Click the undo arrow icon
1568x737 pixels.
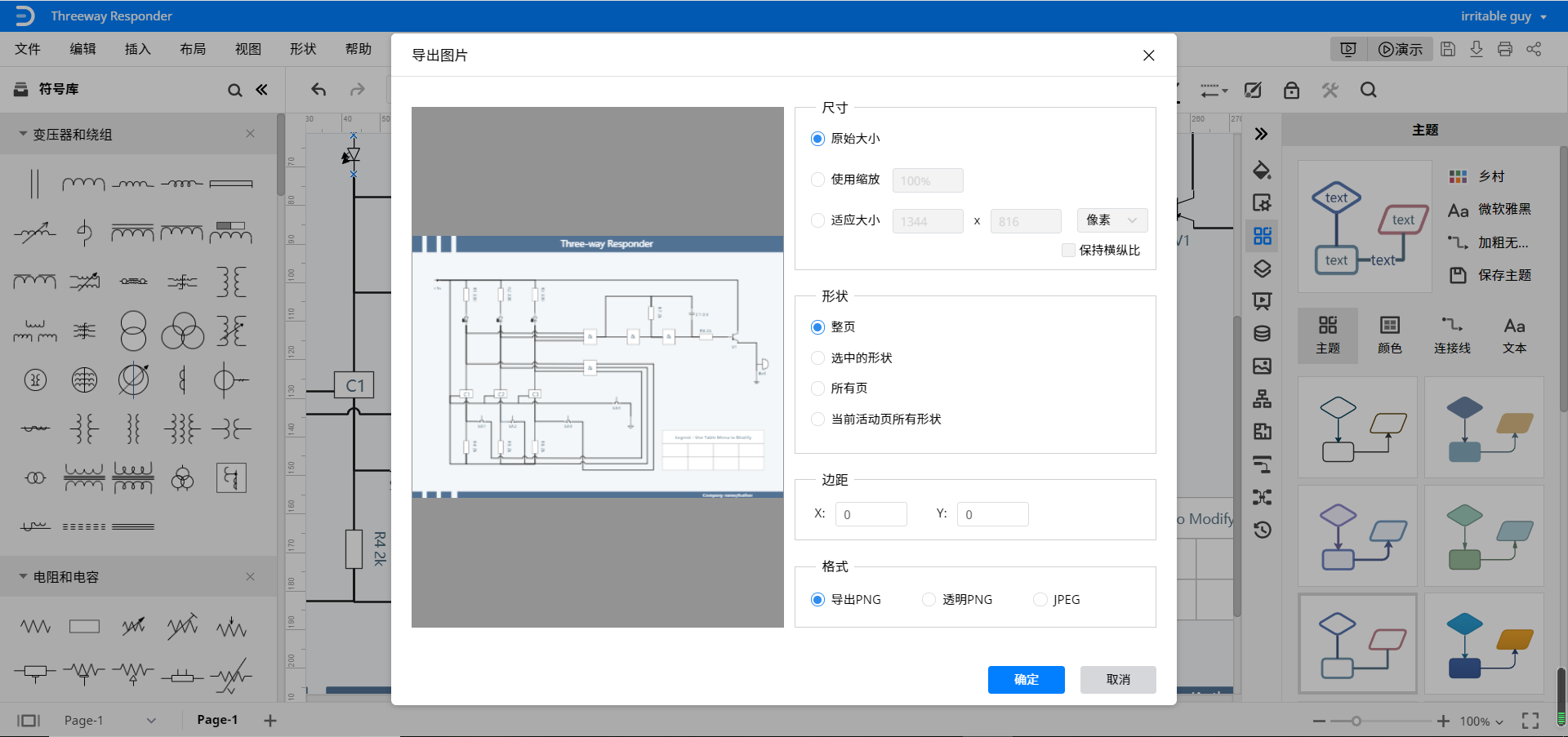(318, 90)
